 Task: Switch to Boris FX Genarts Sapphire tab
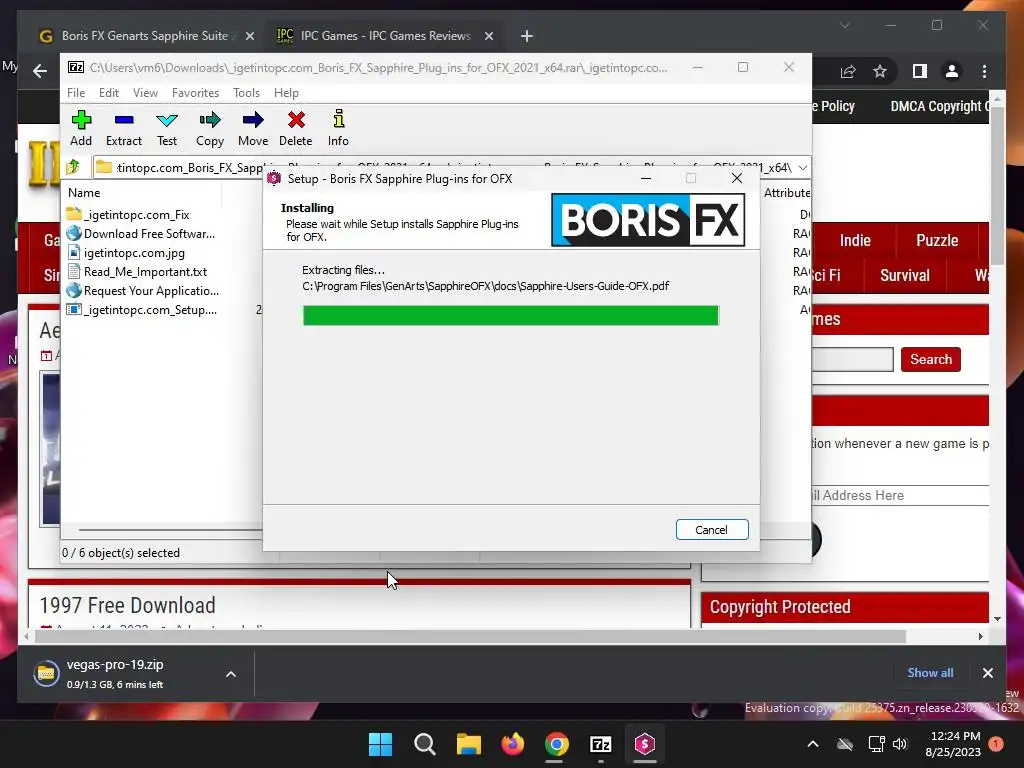(x=144, y=36)
